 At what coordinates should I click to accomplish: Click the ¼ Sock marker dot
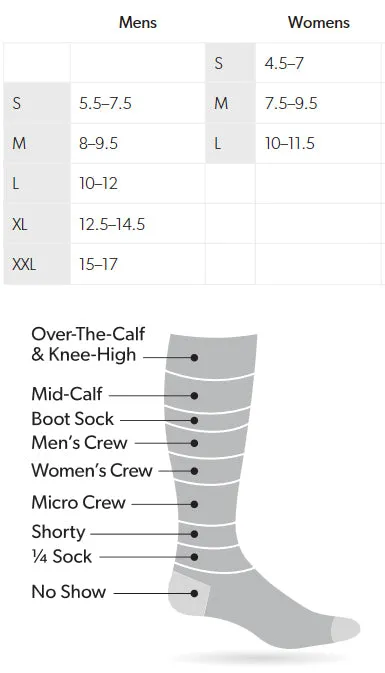point(194,557)
